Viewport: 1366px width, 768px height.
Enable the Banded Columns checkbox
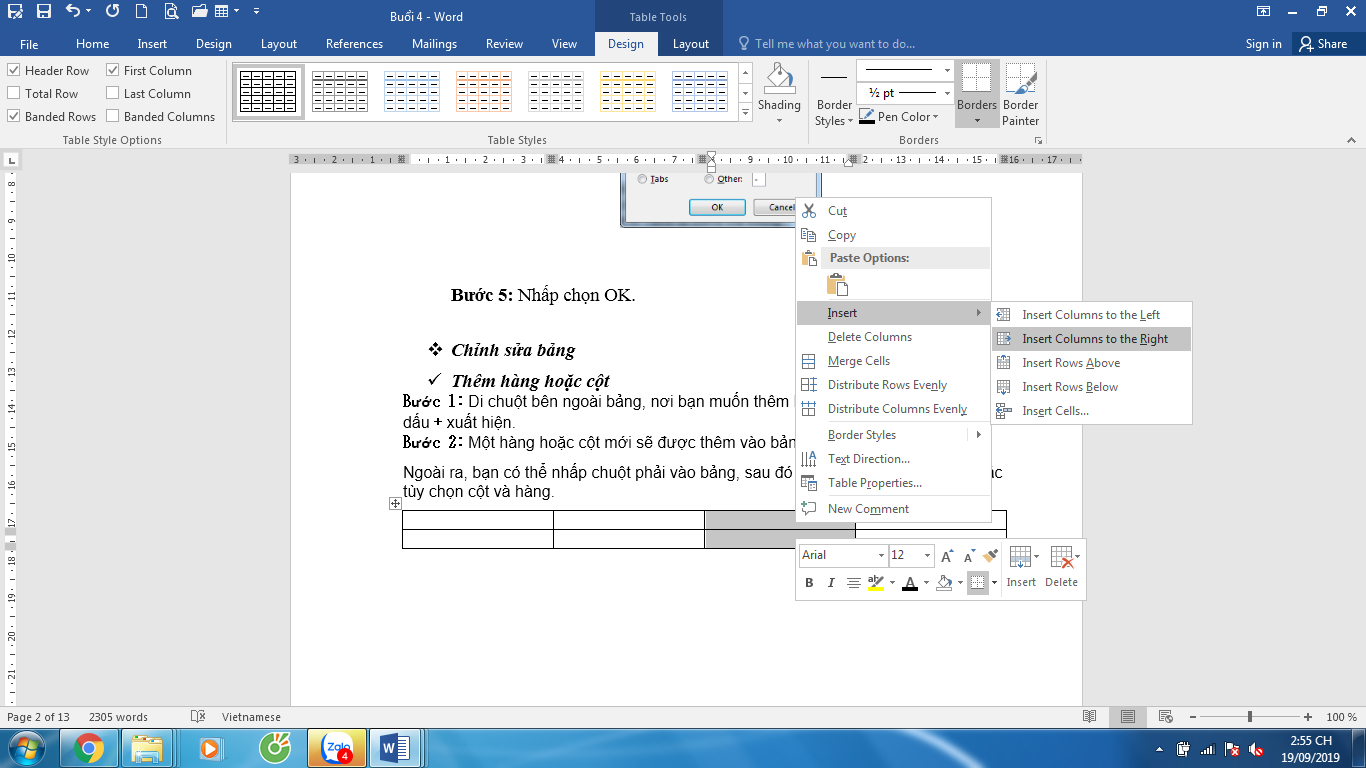point(113,117)
